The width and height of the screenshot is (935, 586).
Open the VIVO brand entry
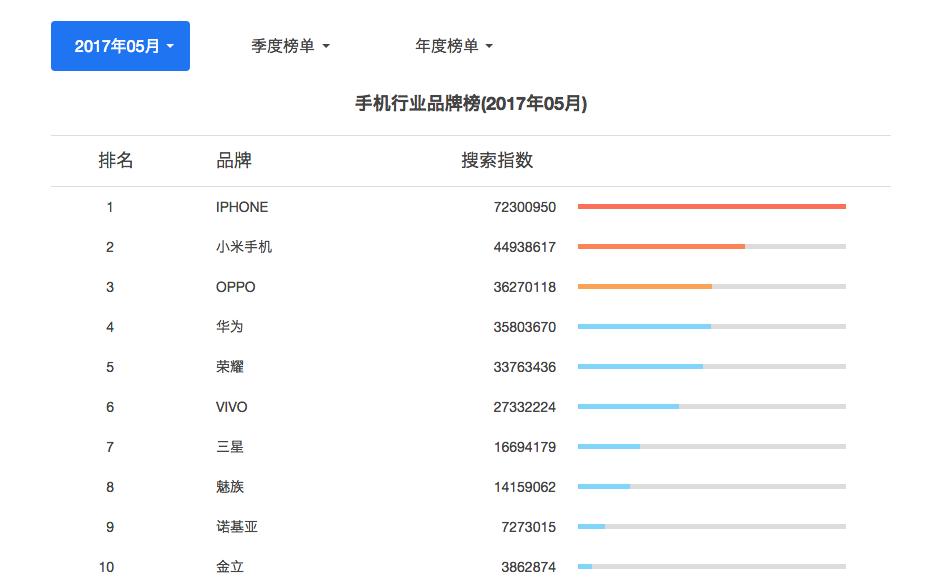[x=232, y=407]
